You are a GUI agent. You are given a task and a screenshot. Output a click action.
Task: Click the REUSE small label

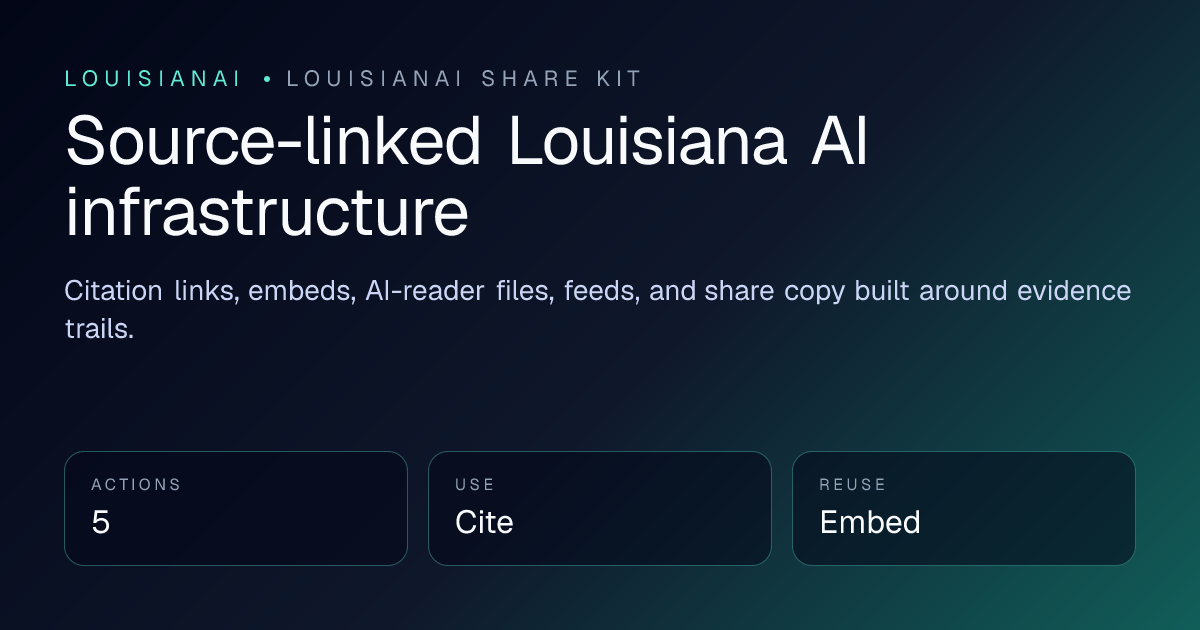853,485
